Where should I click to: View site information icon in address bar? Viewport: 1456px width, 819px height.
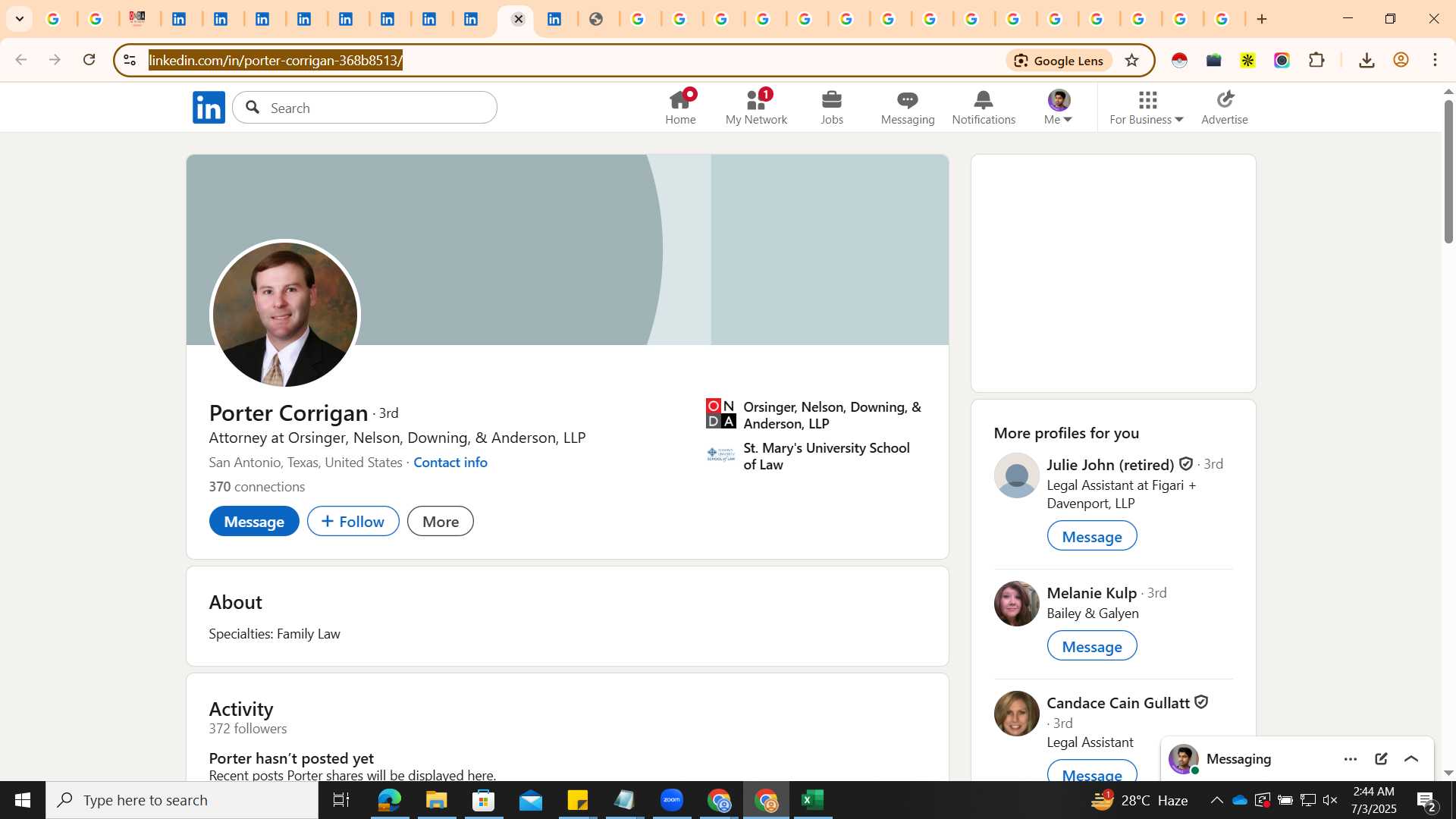(x=130, y=60)
